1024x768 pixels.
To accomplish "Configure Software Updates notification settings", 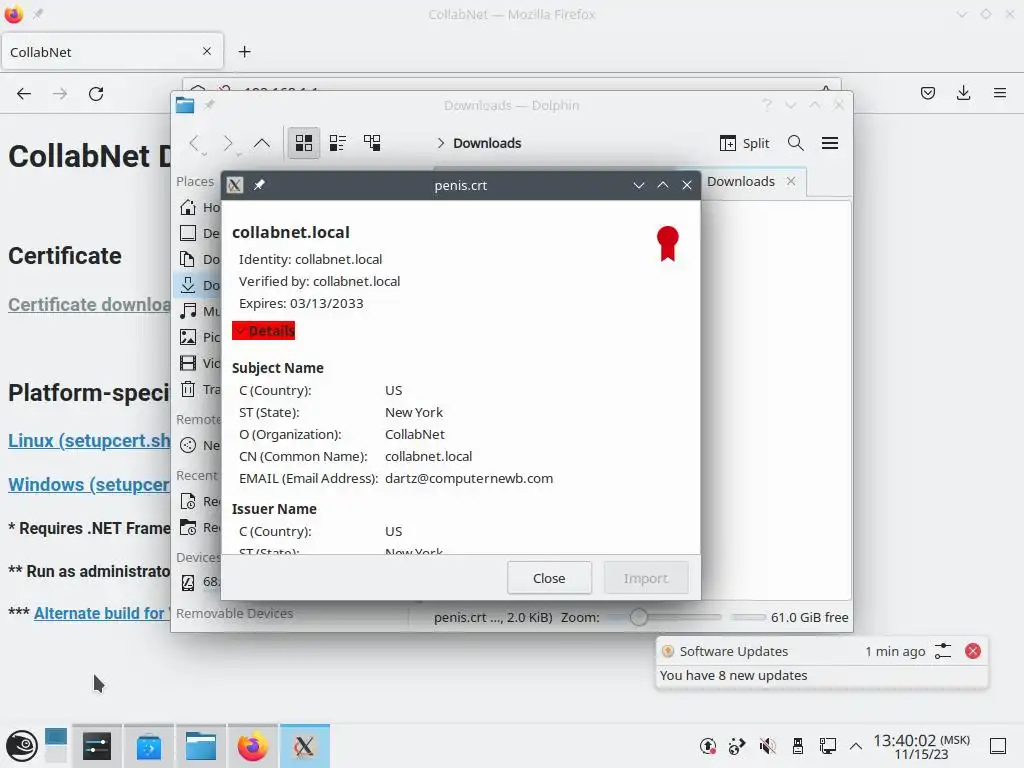I will 943,651.
